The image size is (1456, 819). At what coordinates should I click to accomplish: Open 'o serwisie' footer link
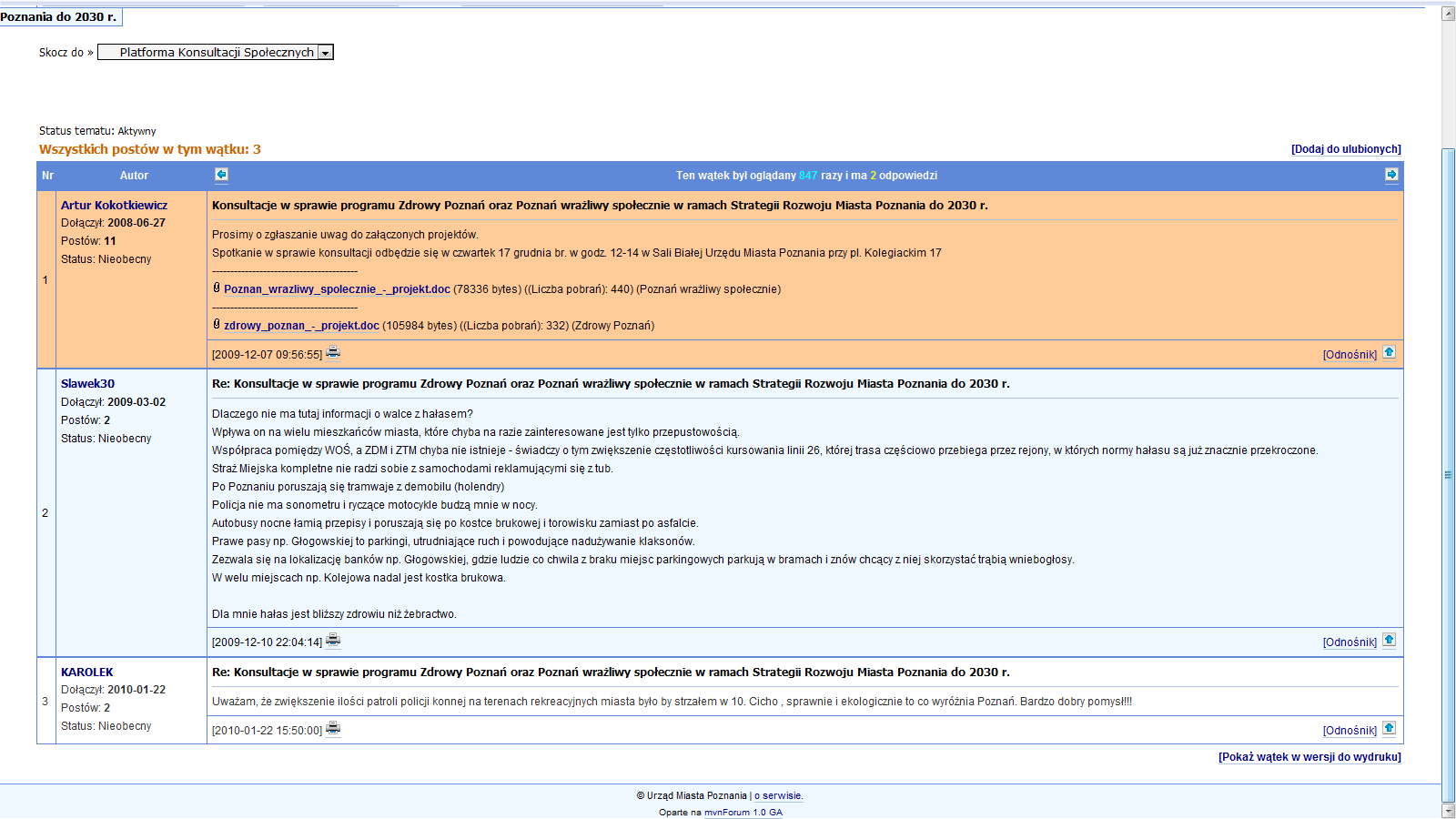[x=778, y=796]
